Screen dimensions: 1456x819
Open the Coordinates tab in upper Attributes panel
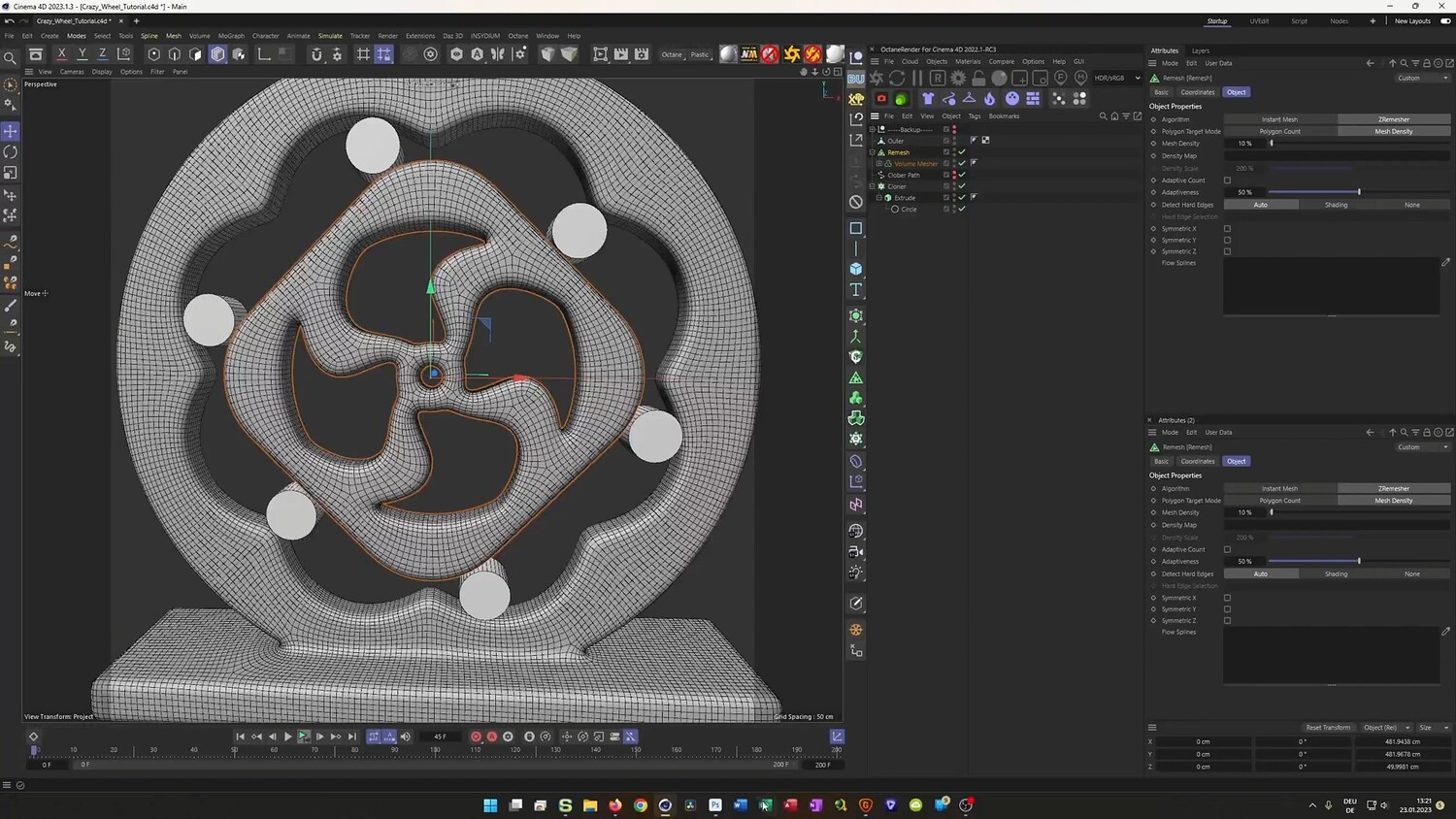1198,92
